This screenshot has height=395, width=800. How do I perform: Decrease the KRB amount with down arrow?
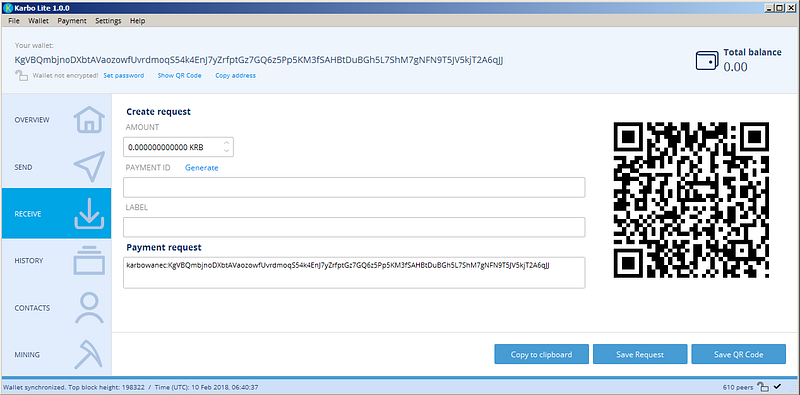click(227, 151)
